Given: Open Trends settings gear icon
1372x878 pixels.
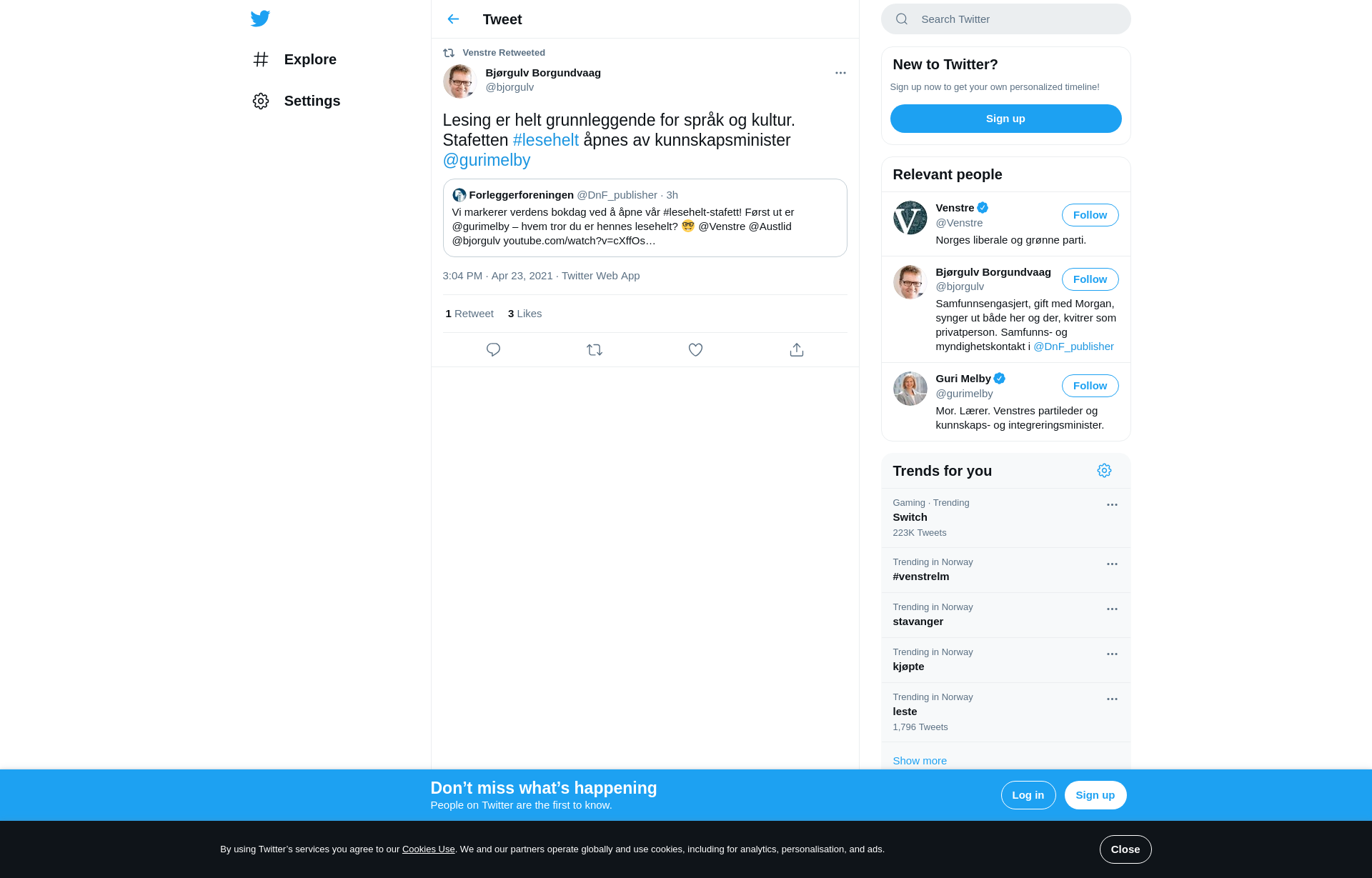Looking at the screenshot, I should point(1104,471).
